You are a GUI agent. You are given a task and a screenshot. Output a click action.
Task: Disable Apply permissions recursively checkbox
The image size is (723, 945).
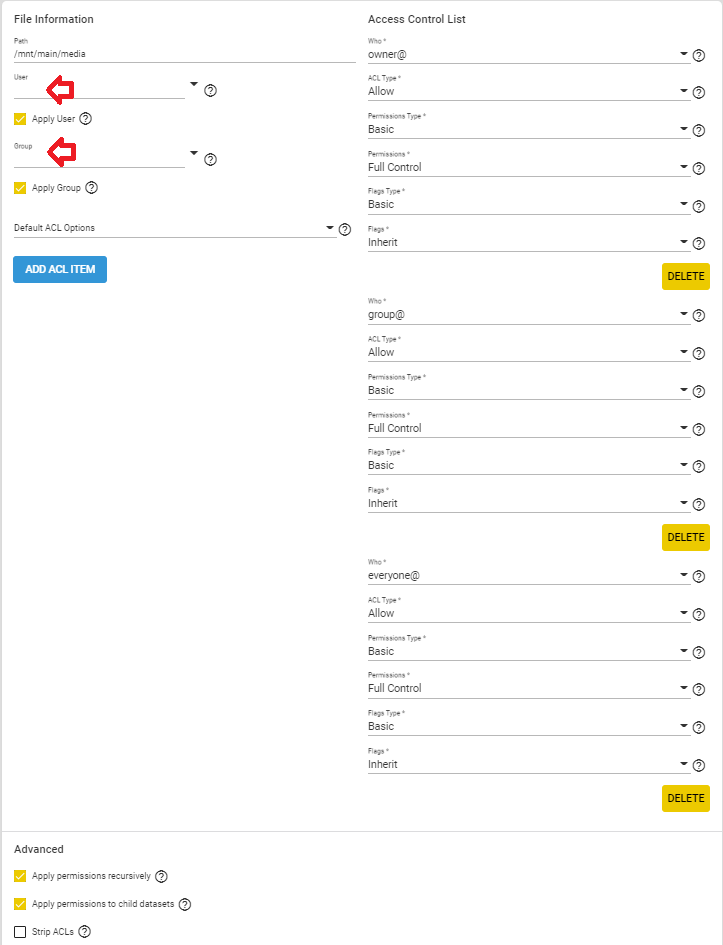click(20, 876)
